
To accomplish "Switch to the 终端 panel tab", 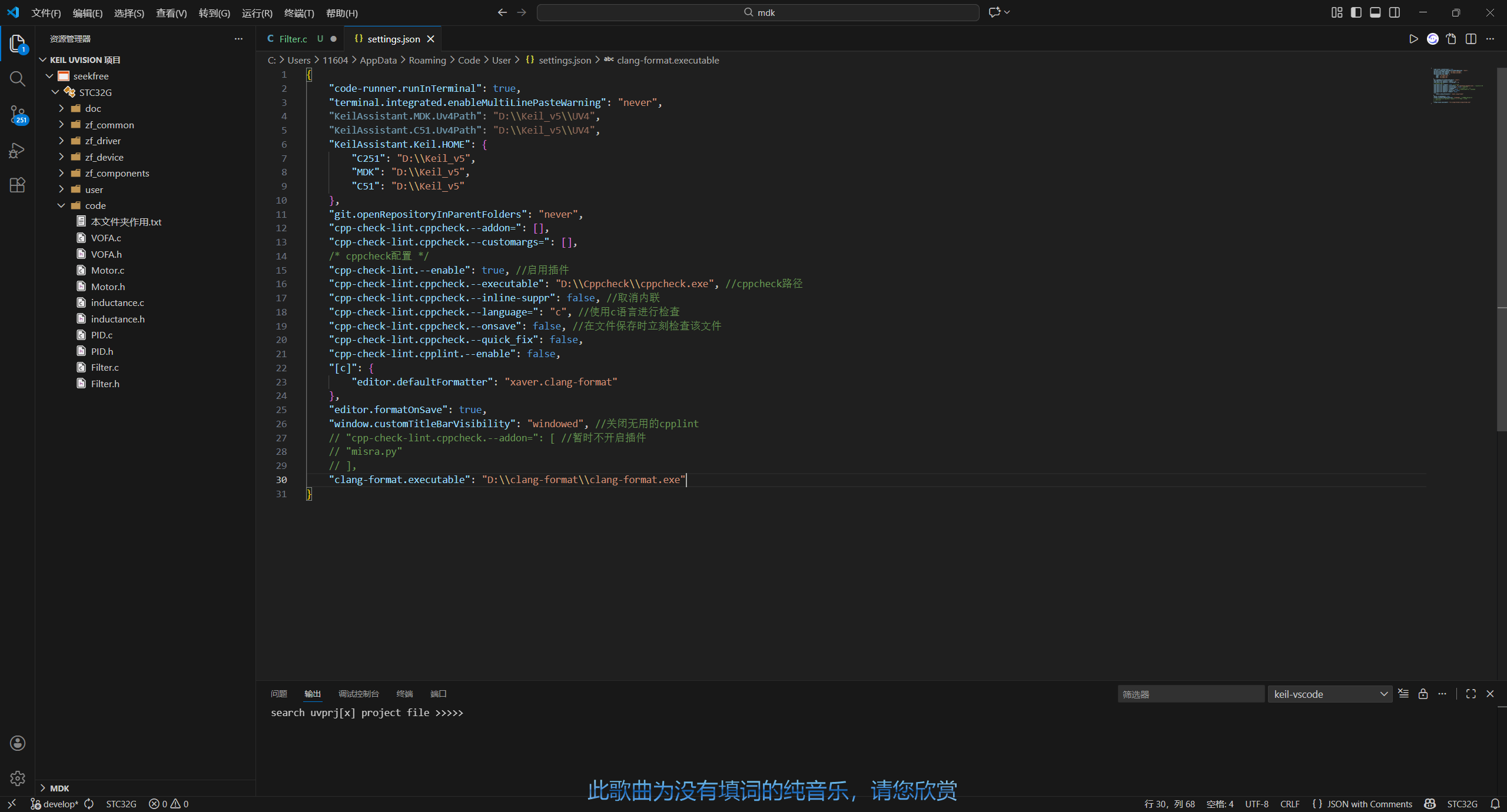I will [x=404, y=694].
